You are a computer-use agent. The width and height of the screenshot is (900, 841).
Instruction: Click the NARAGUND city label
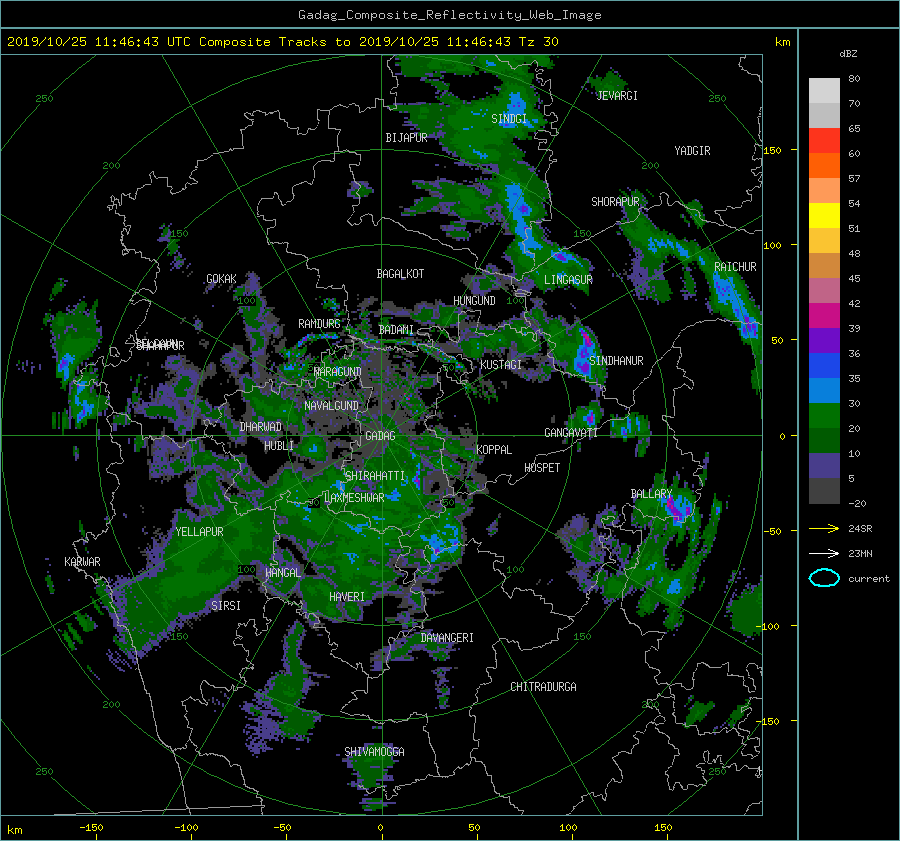click(338, 371)
